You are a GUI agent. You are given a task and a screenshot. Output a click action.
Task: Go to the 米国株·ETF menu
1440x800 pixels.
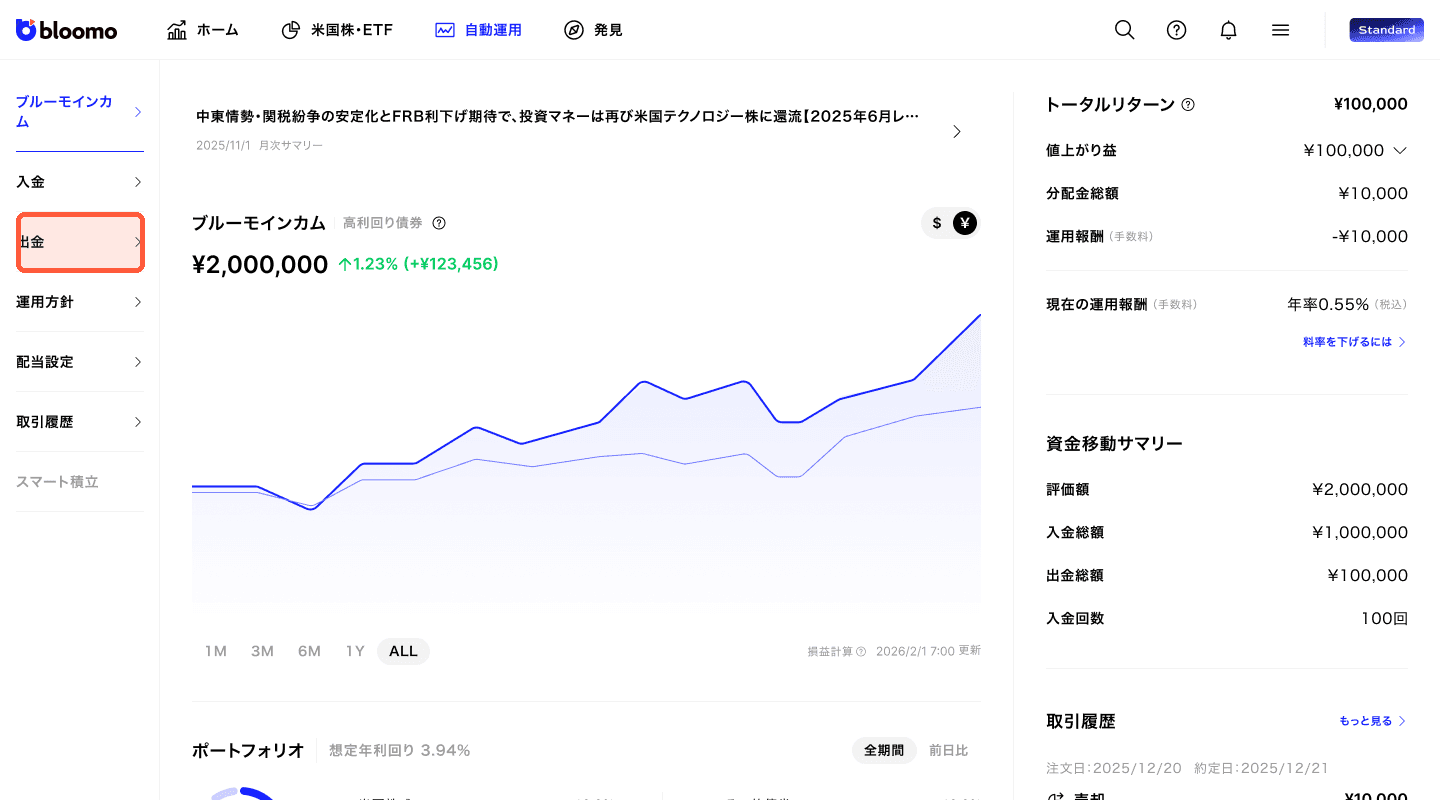coord(337,30)
